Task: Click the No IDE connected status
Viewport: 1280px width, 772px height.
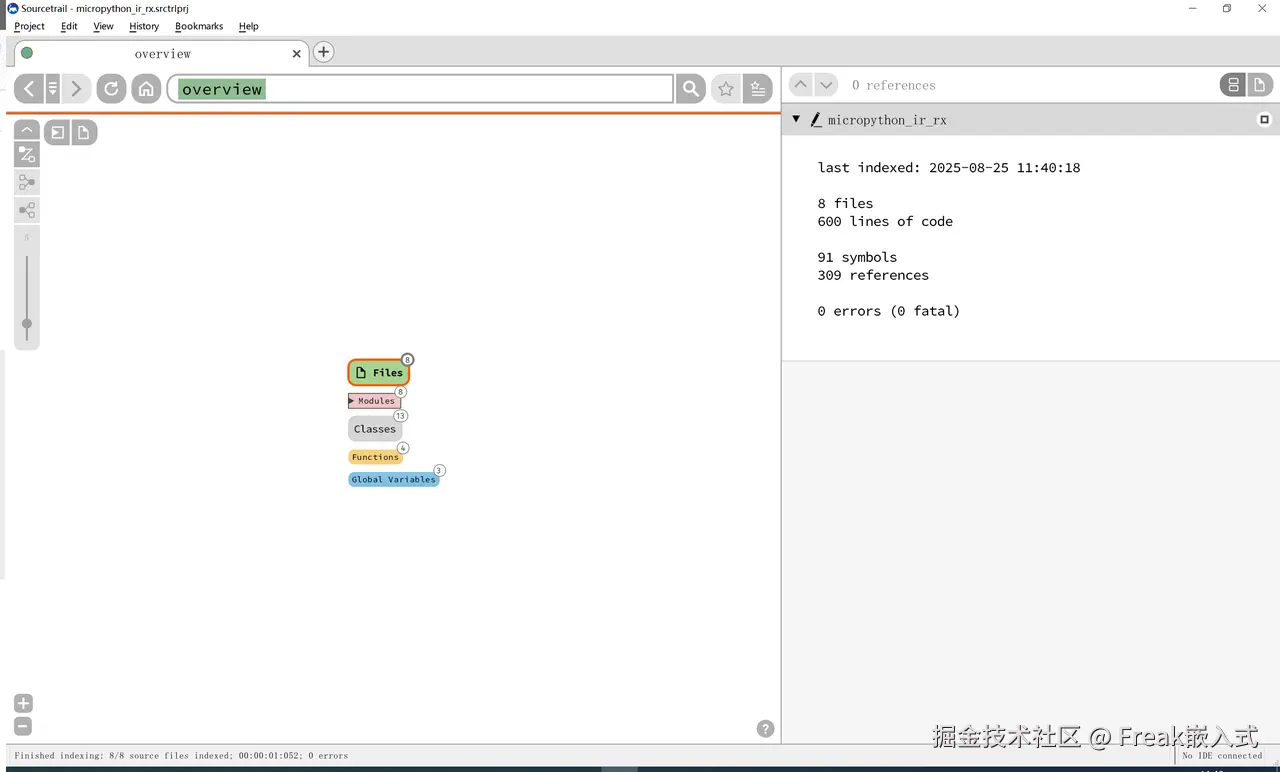Action: (1222, 756)
